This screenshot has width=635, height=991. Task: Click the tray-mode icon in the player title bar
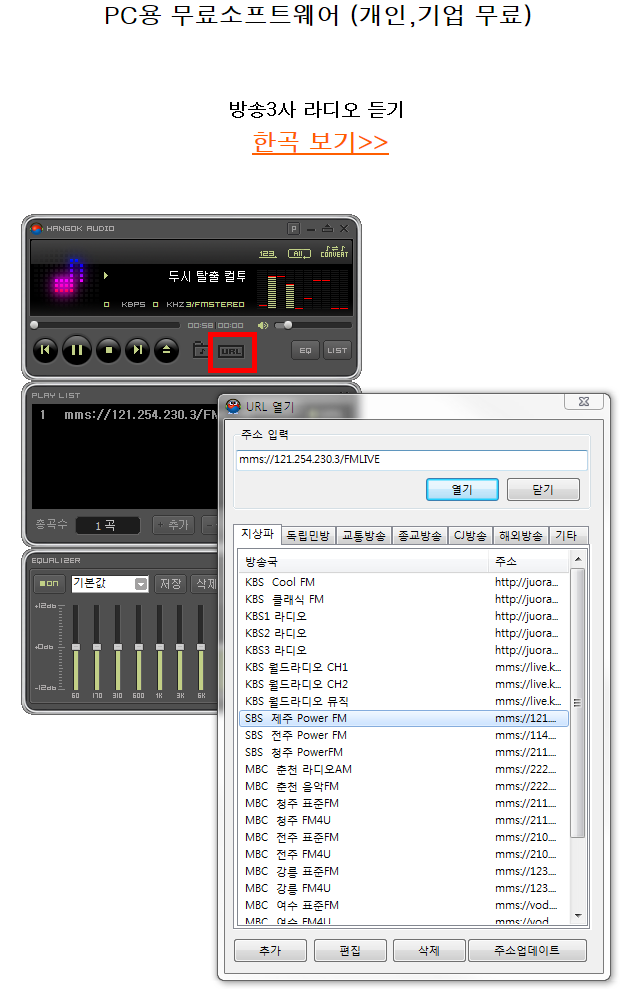[327, 228]
